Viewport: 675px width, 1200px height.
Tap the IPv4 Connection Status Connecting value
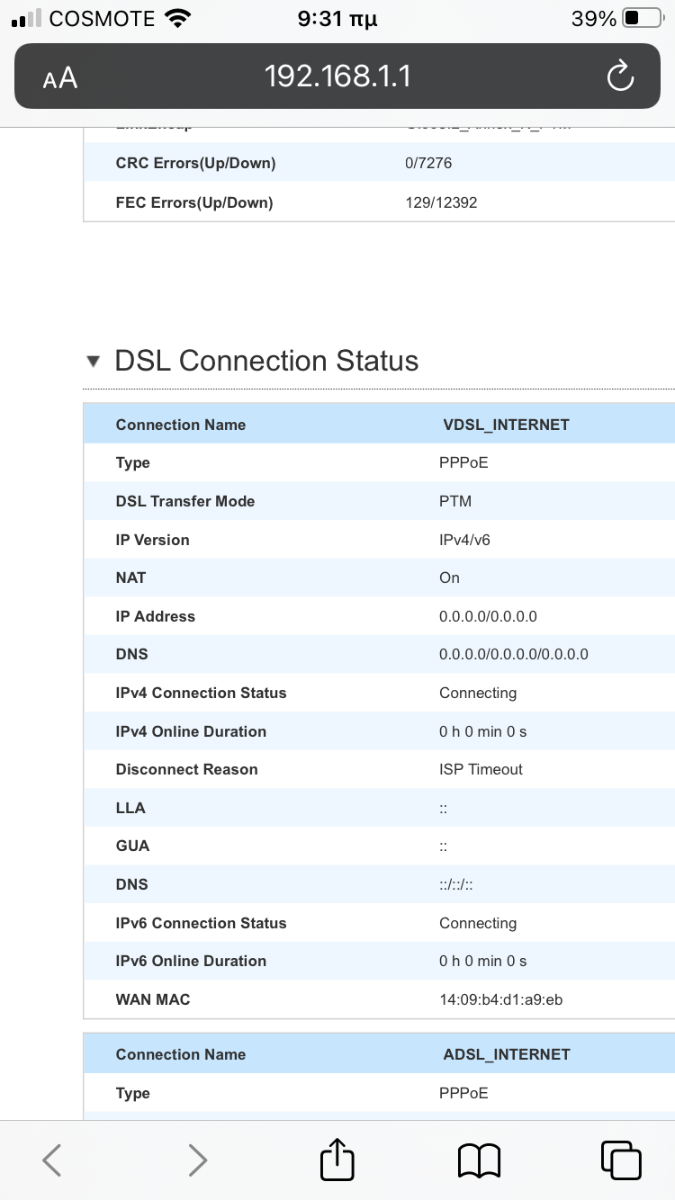pyautogui.click(x=478, y=693)
